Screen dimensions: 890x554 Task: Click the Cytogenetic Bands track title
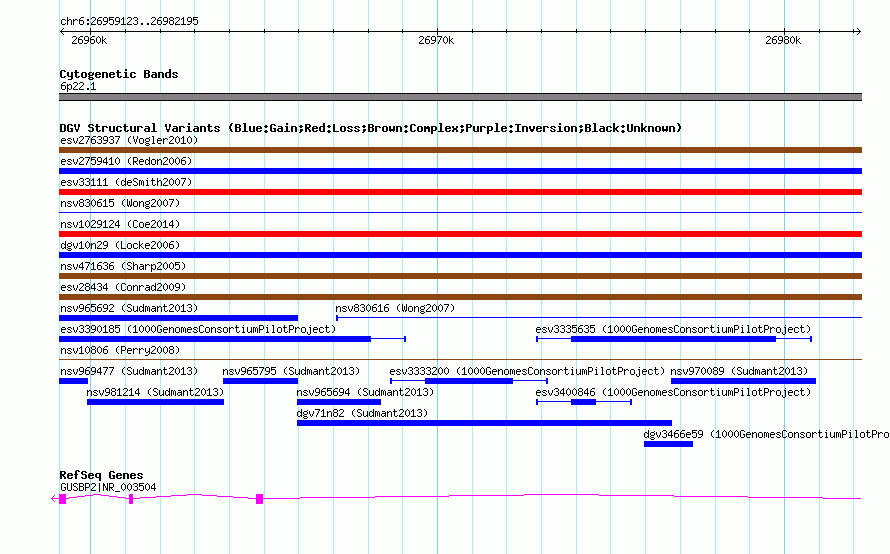119,74
